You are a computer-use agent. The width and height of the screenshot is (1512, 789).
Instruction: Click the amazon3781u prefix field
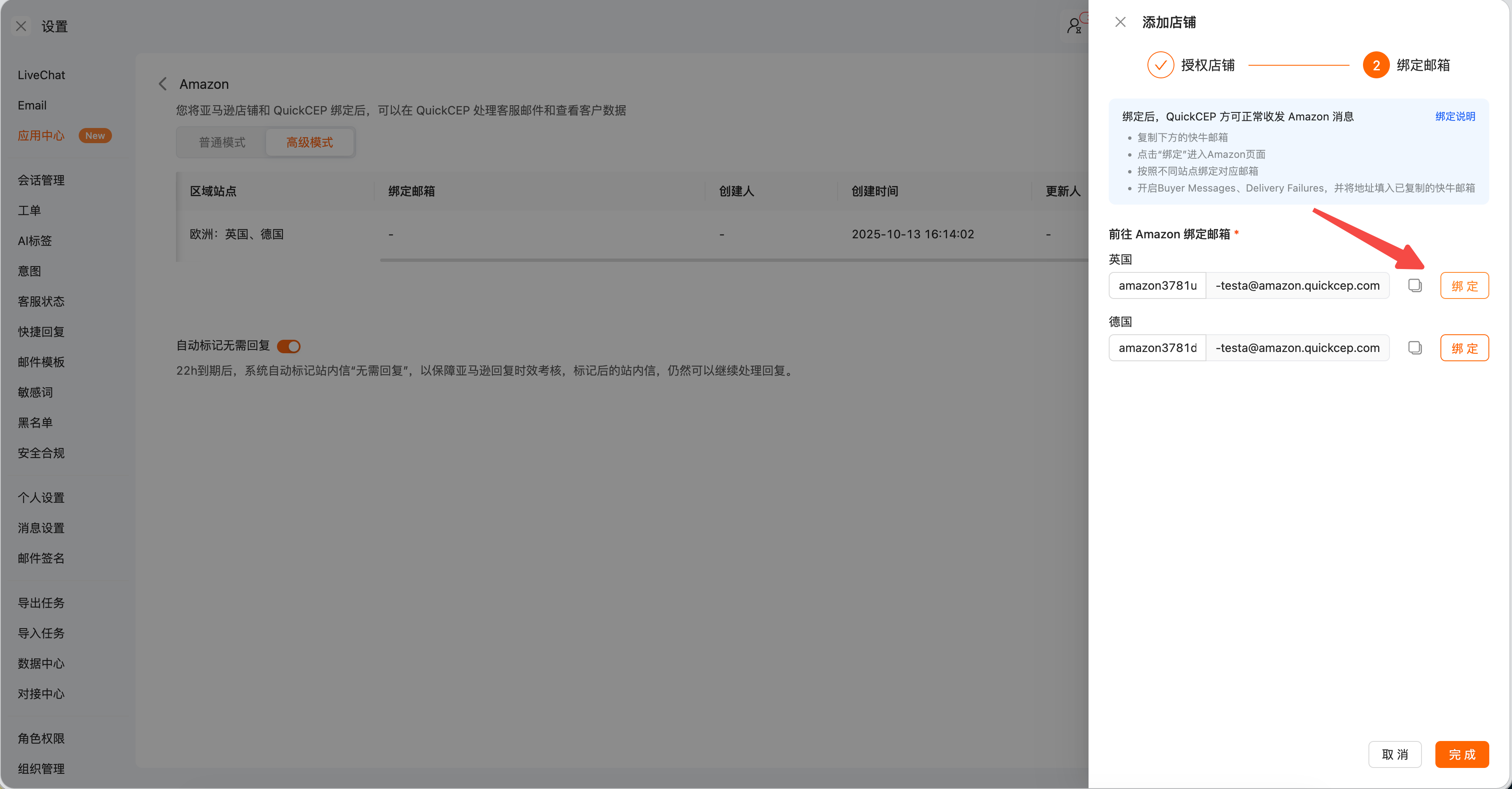1157,285
